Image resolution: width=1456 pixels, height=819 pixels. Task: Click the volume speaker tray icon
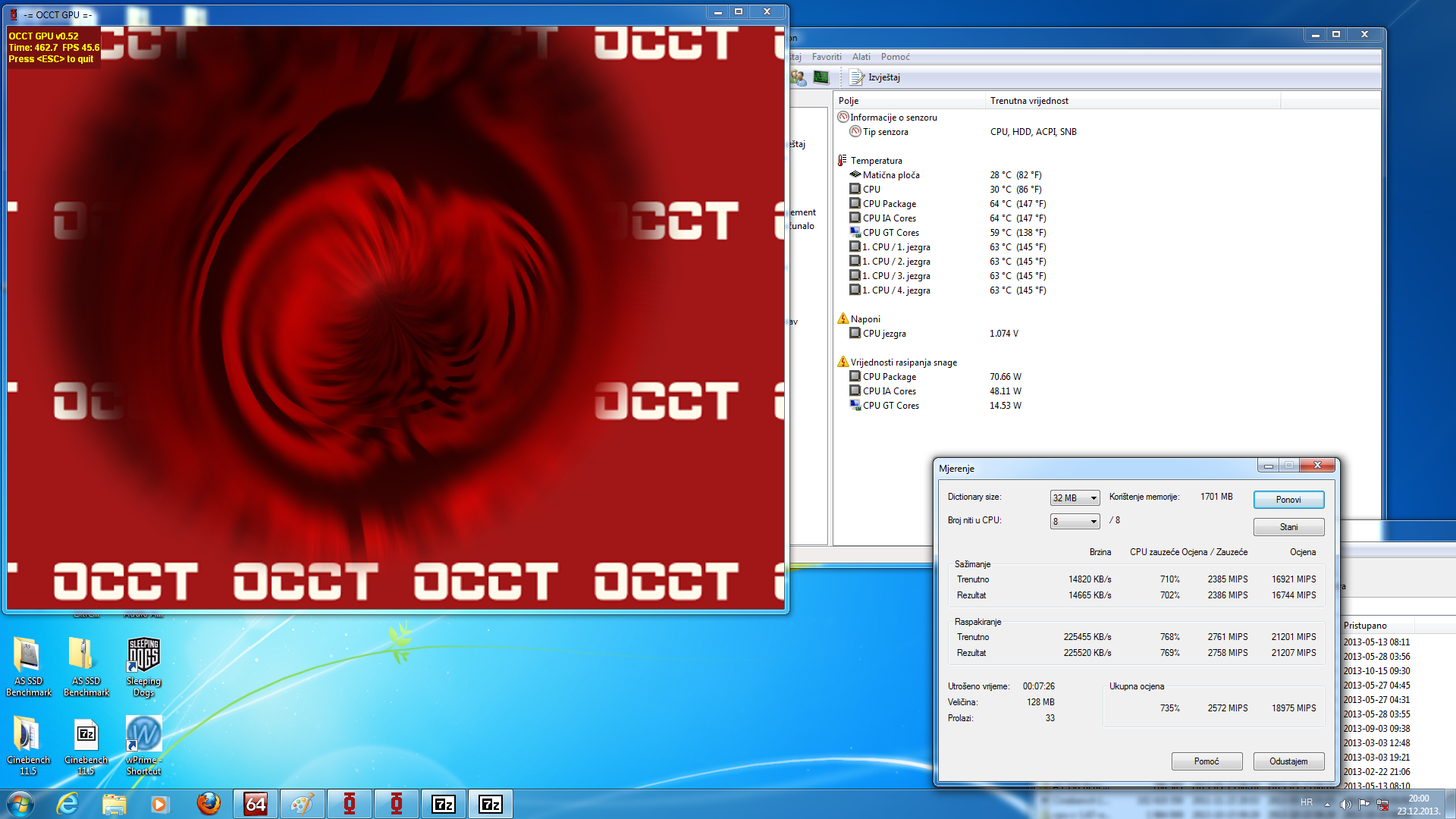click(x=1345, y=804)
